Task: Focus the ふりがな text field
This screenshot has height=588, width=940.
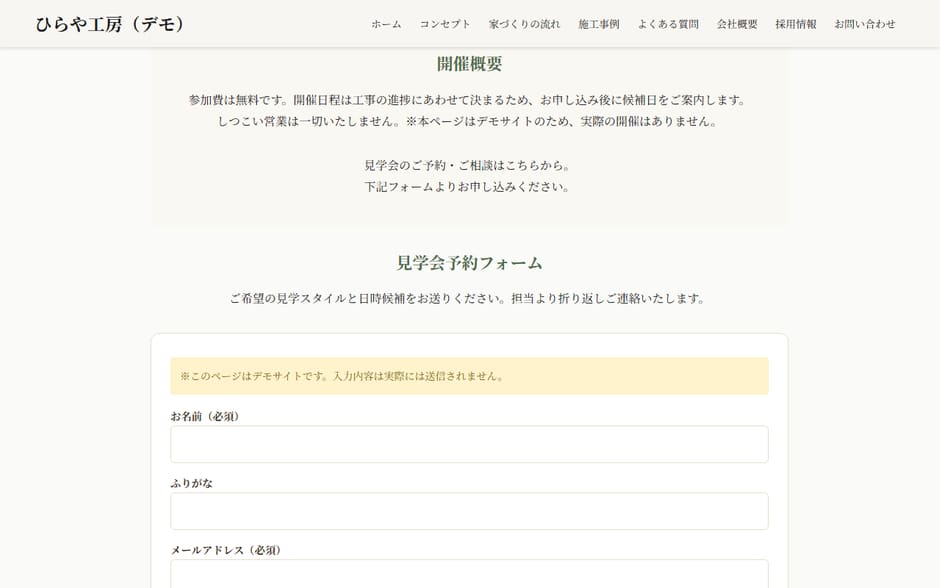Action: coord(469,511)
